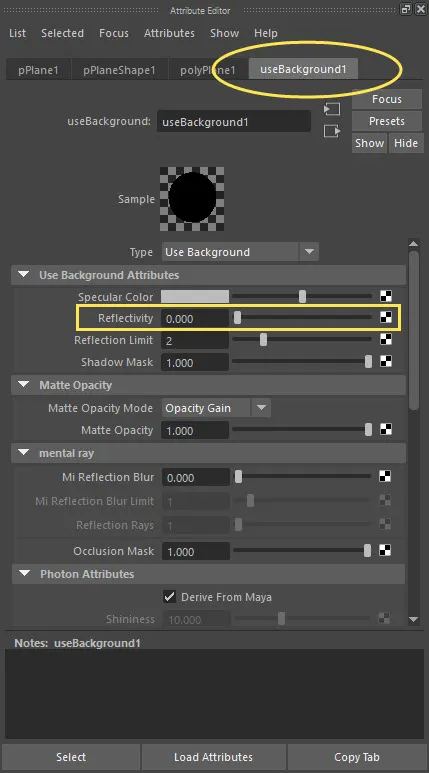Click the go to input connection icon
429x773 pixels.
(332, 109)
